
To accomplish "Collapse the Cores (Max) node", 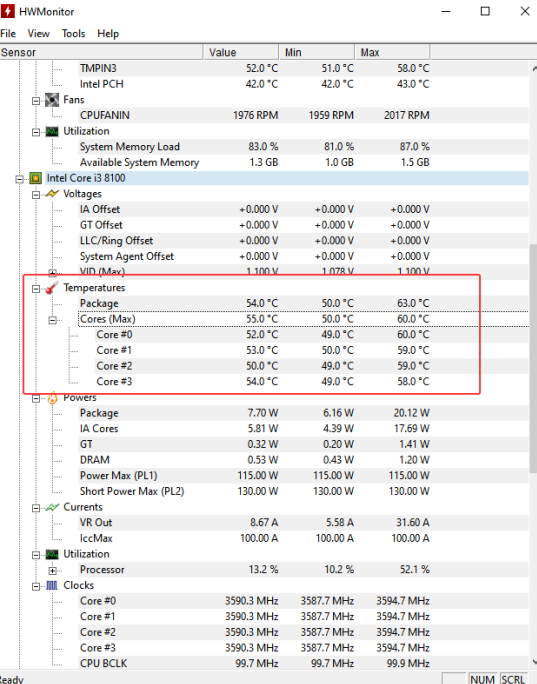I will [52, 320].
